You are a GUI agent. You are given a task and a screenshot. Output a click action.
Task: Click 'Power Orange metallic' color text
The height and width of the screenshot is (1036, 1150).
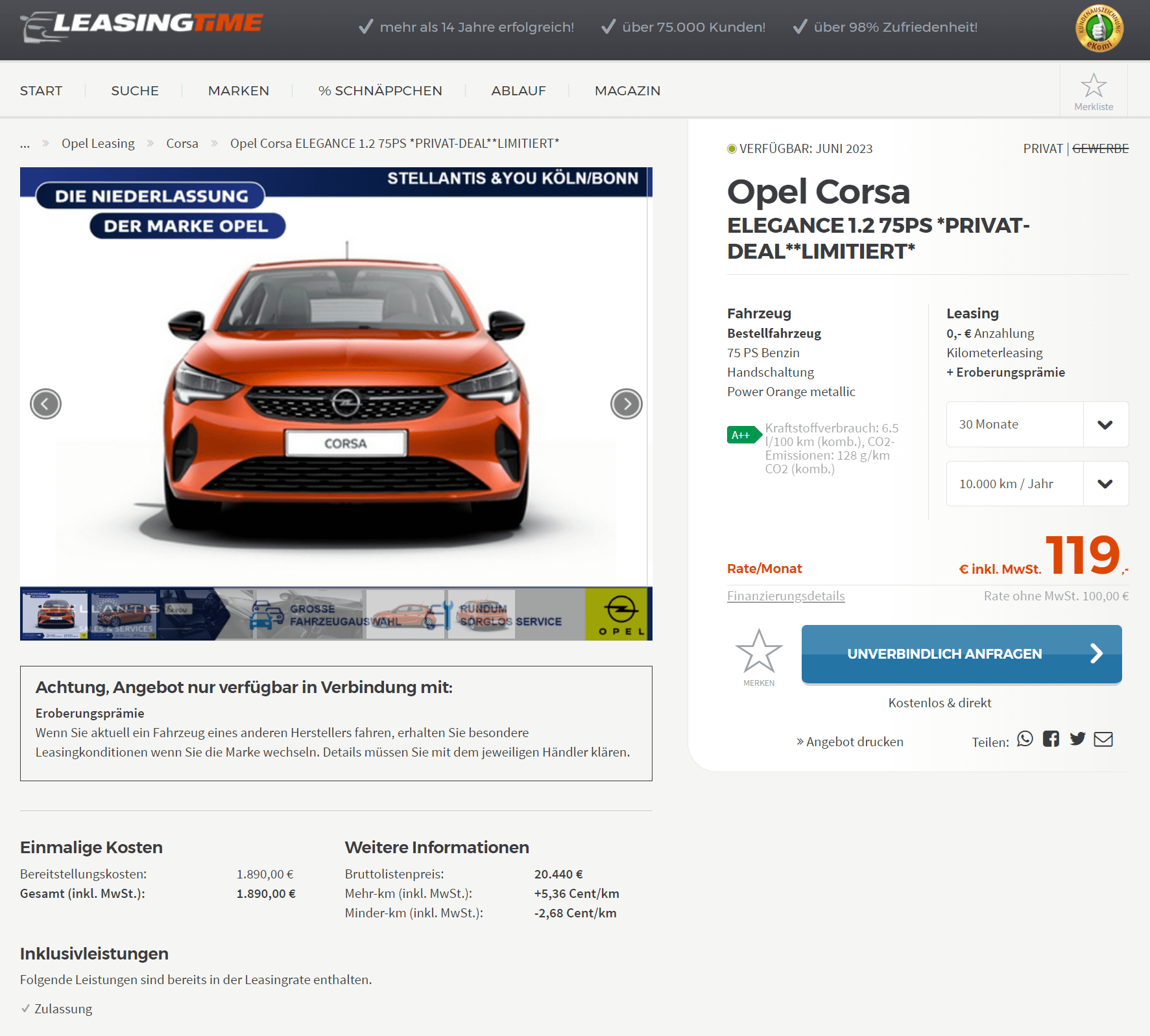791,392
